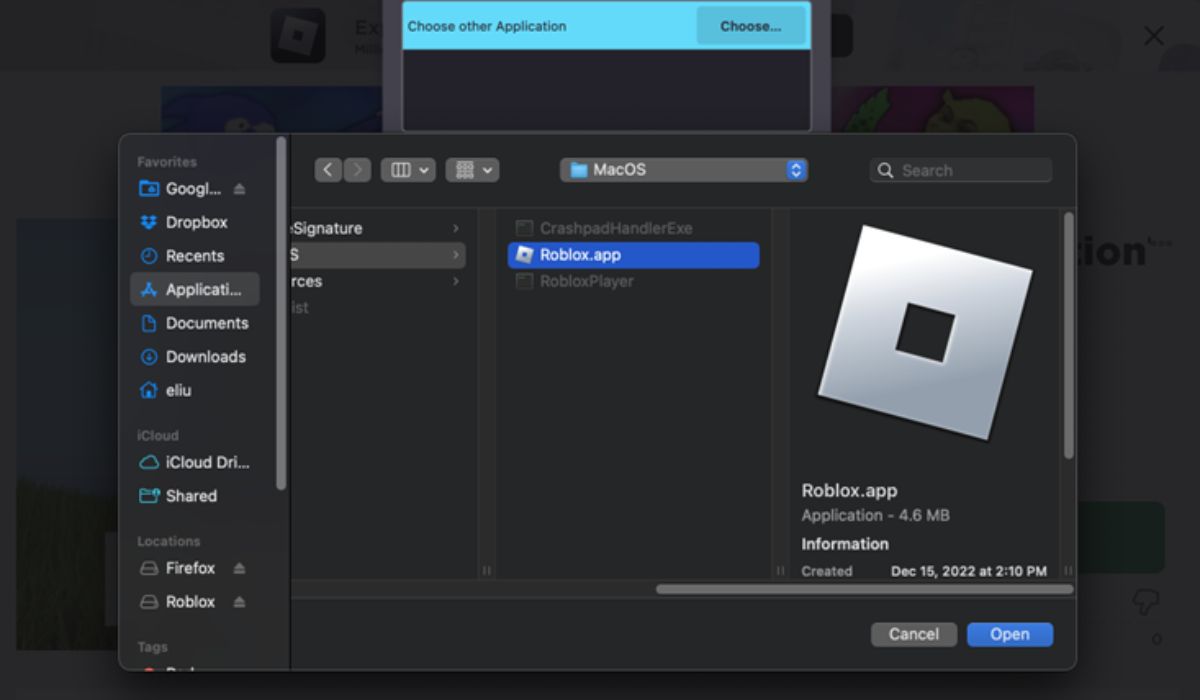The image size is (1200, 700).
Task: Go forward with the right arrow button
Action: [x=358, y=170]
